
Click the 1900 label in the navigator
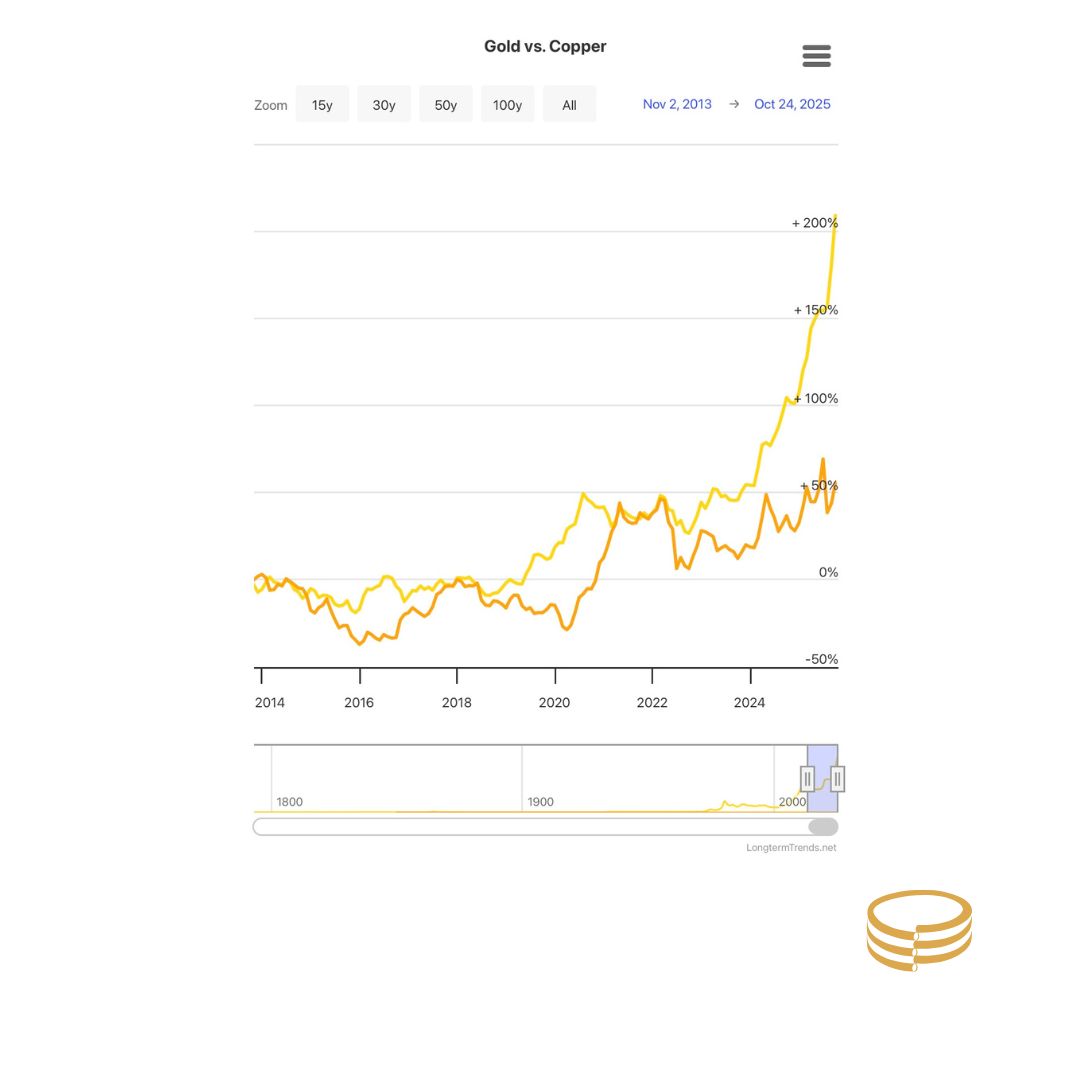coord(540,801)
